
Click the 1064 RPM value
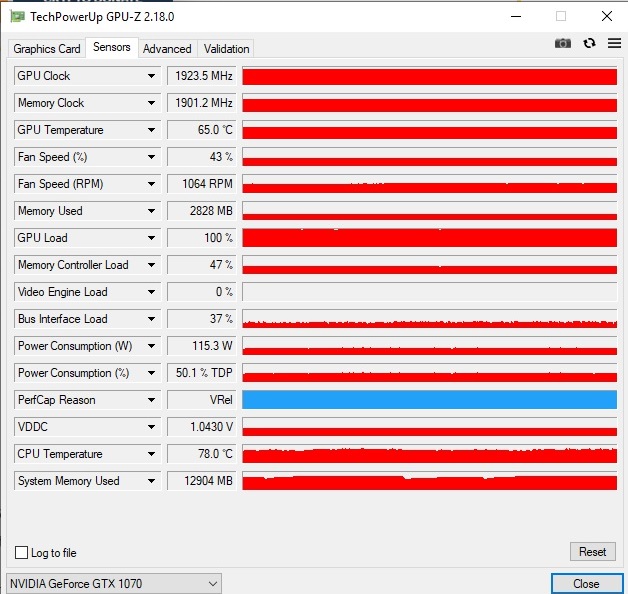coord(201,184)
